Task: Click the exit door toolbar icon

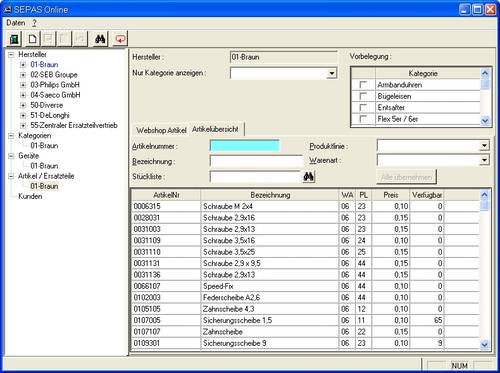Action: pos(14,39)
